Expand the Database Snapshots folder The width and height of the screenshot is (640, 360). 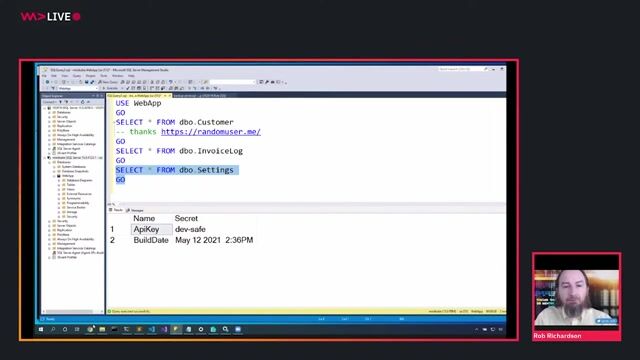(54, 171)
